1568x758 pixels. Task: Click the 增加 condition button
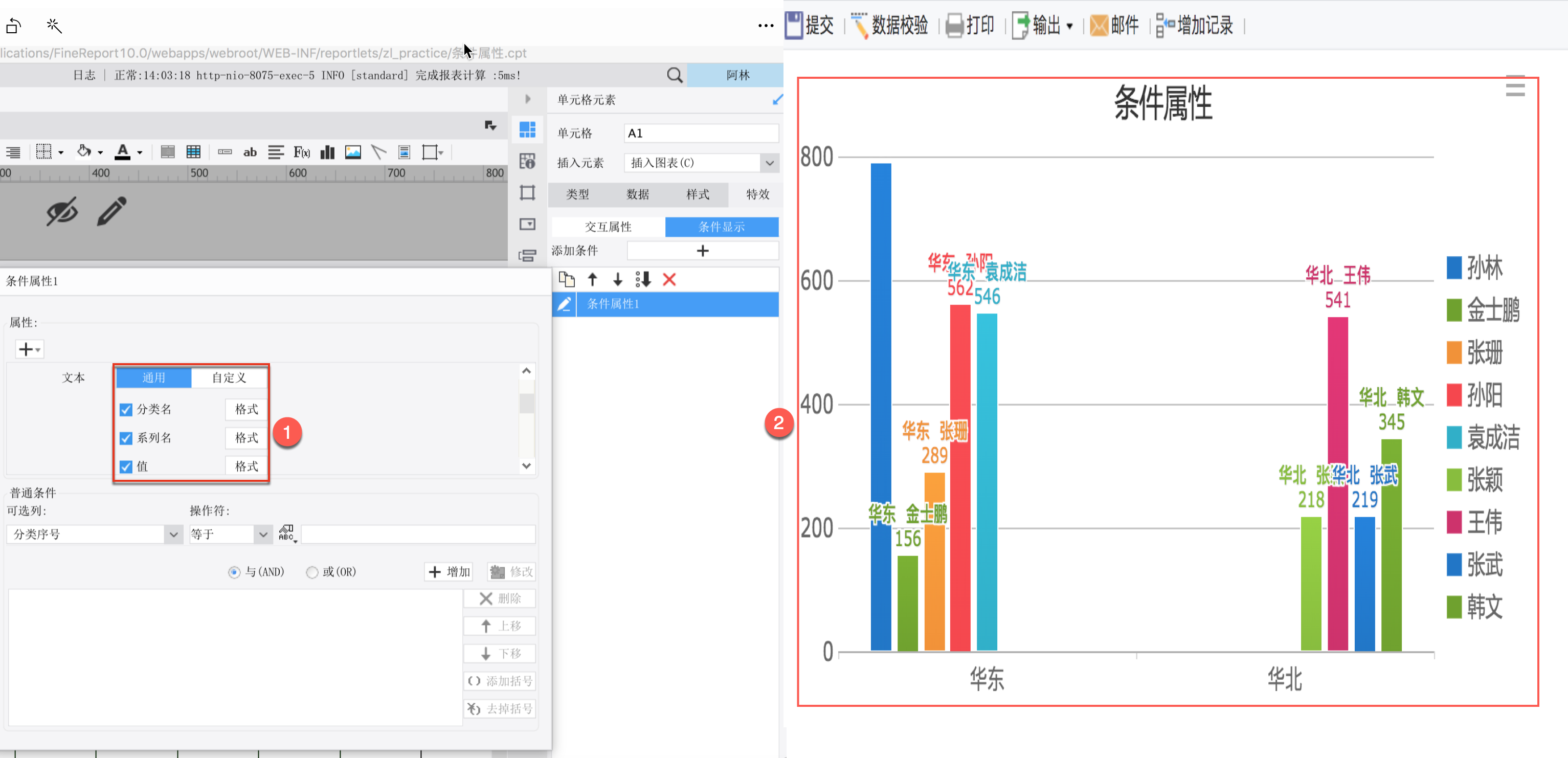point(449,572)
